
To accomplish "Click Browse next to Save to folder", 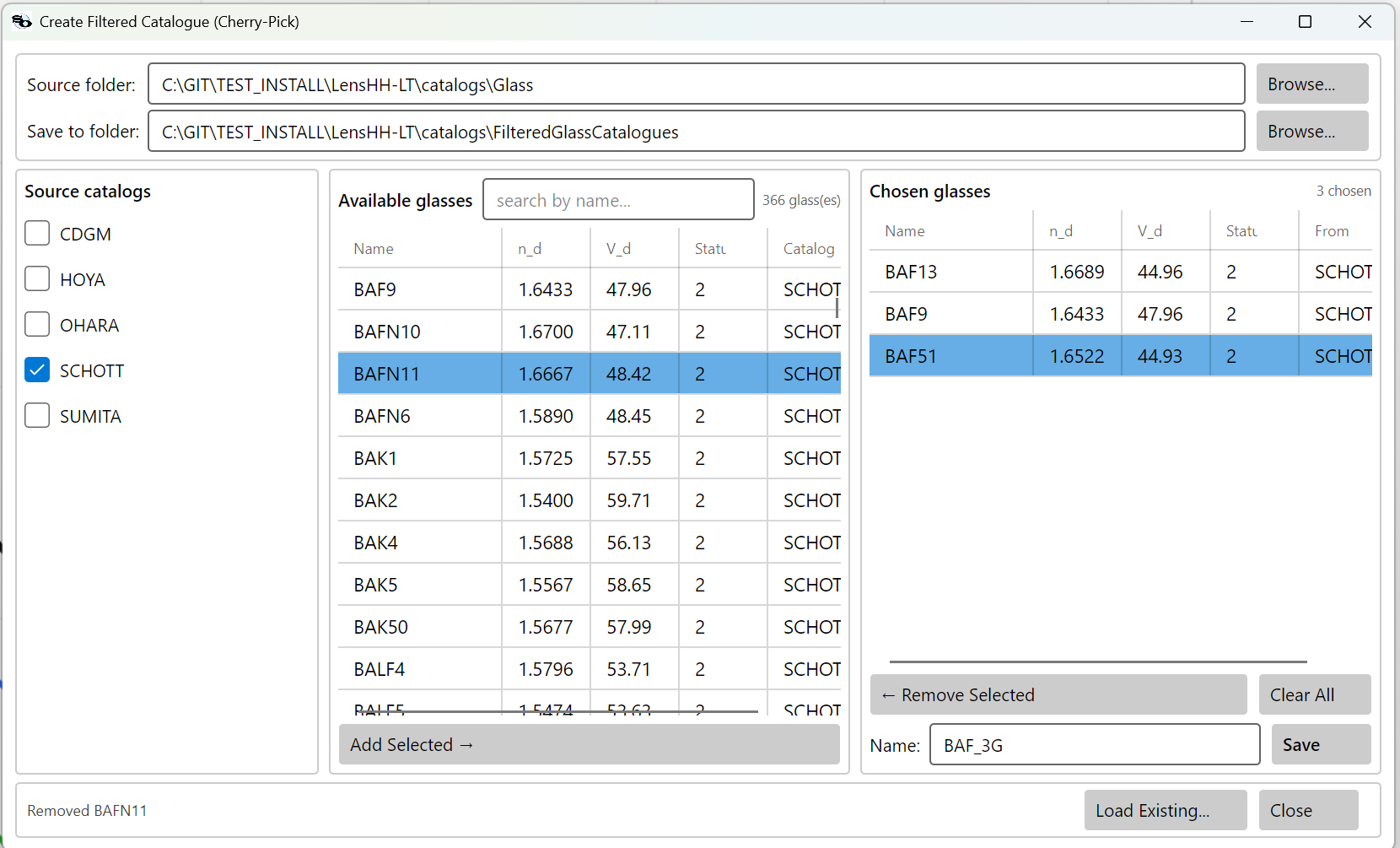I will point(1312,132).
